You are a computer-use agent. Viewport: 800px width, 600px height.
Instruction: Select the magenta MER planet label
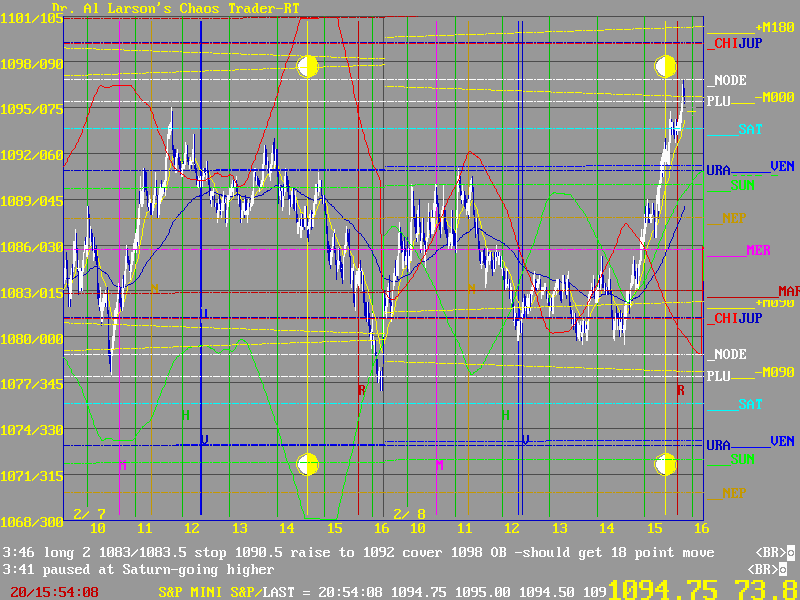coord(758,250)
